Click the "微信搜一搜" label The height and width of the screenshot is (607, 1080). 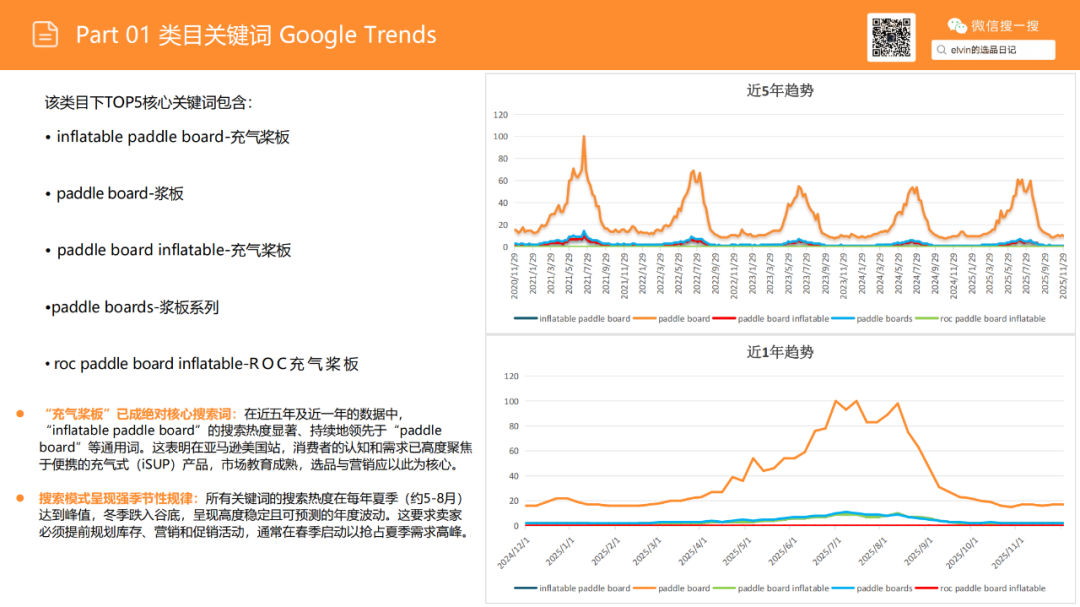pyautogui.click(x=1005, y=25)
